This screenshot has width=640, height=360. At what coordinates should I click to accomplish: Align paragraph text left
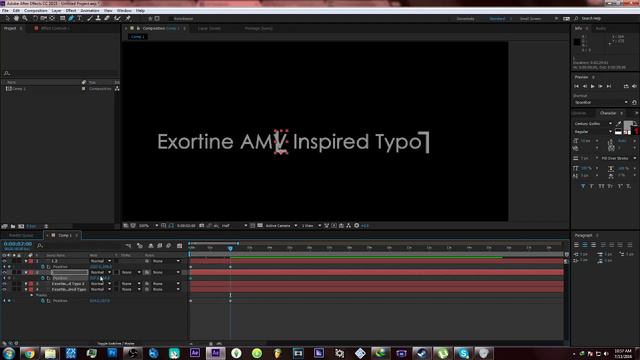[x=576, y=245]
